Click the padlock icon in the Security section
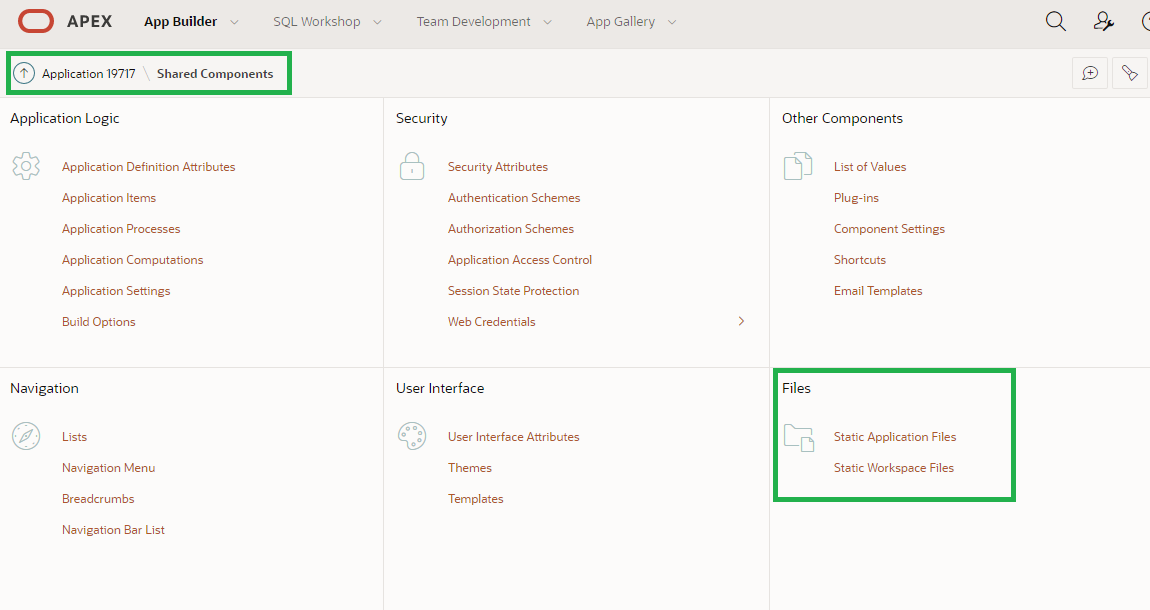Screen dimensions: 1150x610 (412, 166)
